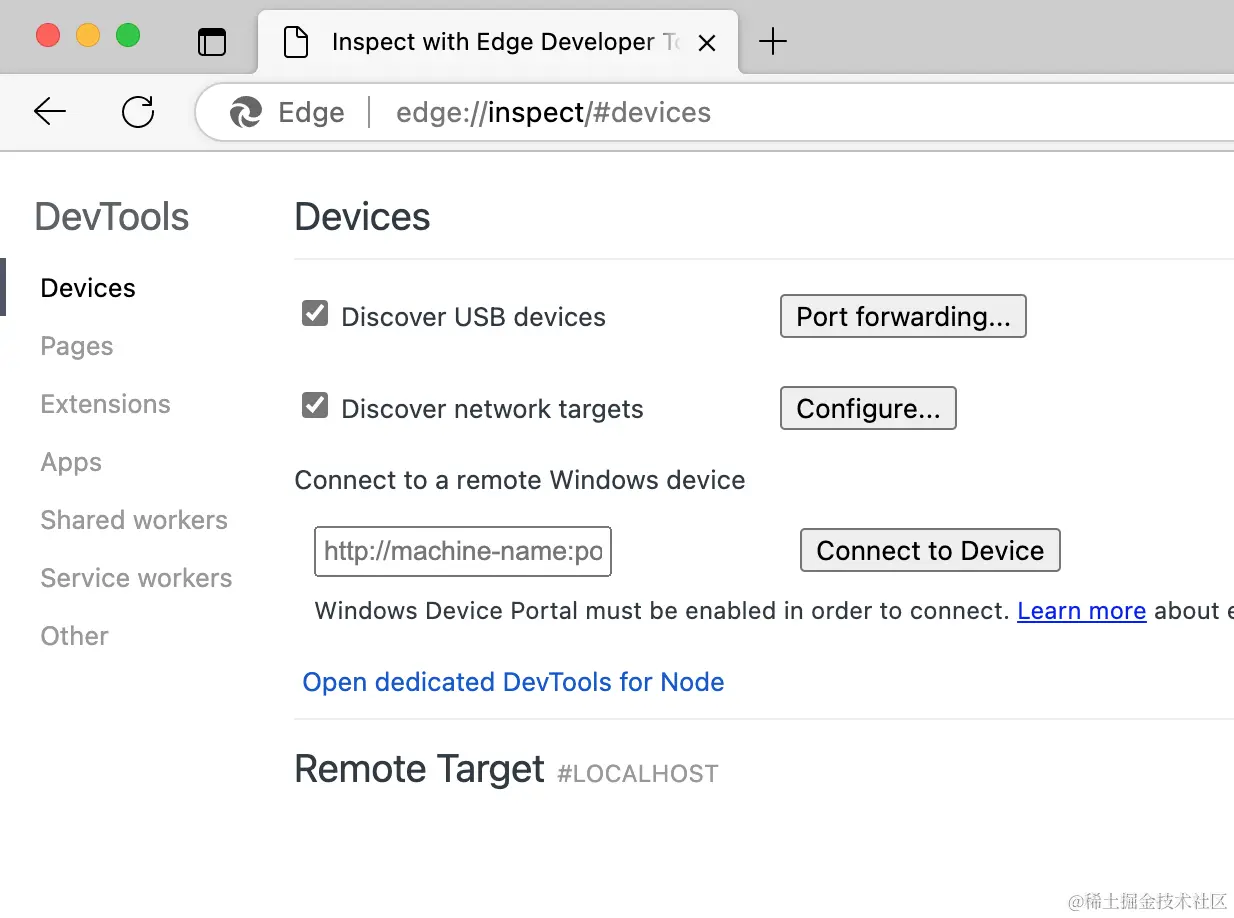Click the browser back arrow
1234x918 pixels.
point(50,112)
